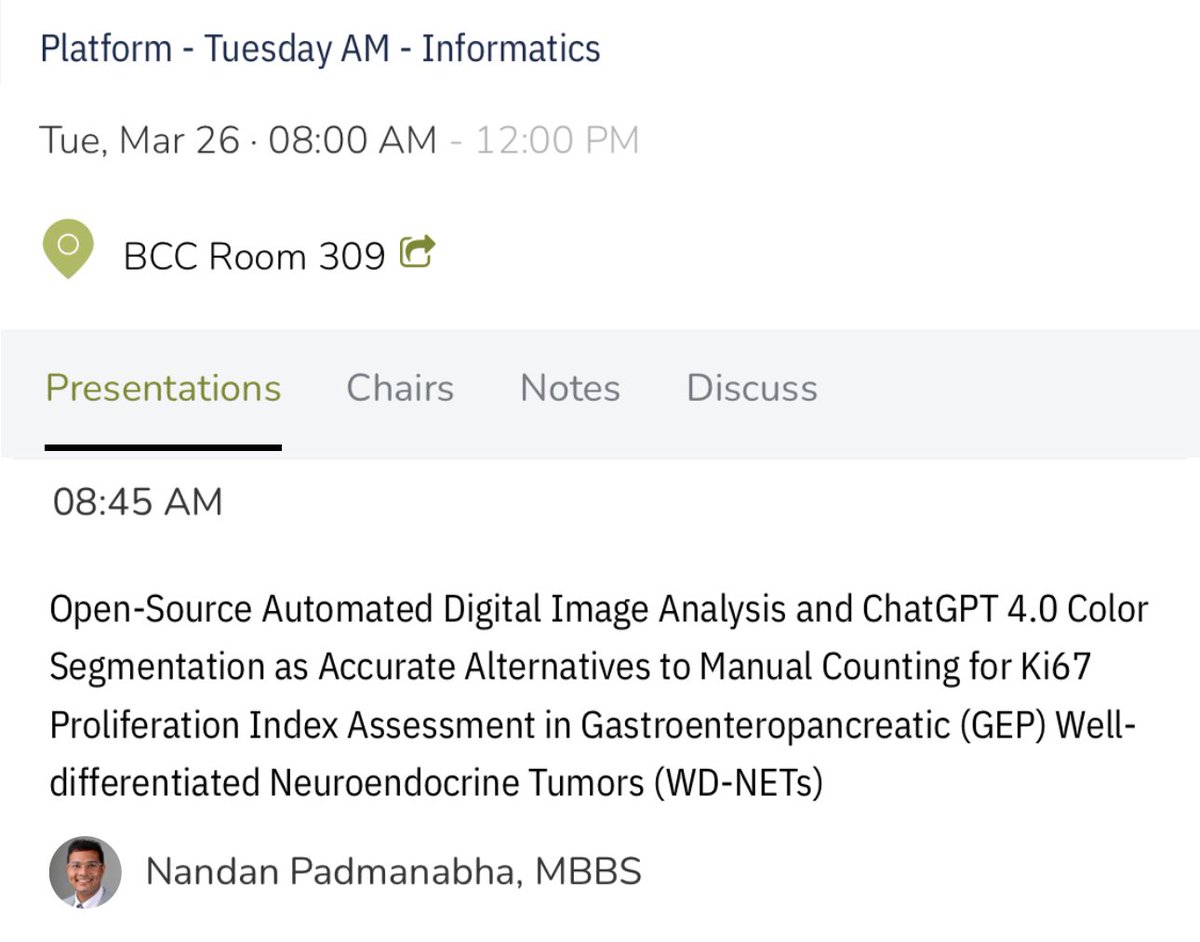Image resolution: width=1200 pixels, height=942 pixels.
Task: Click the active tab underline indicator
Action: click(162, 449)
